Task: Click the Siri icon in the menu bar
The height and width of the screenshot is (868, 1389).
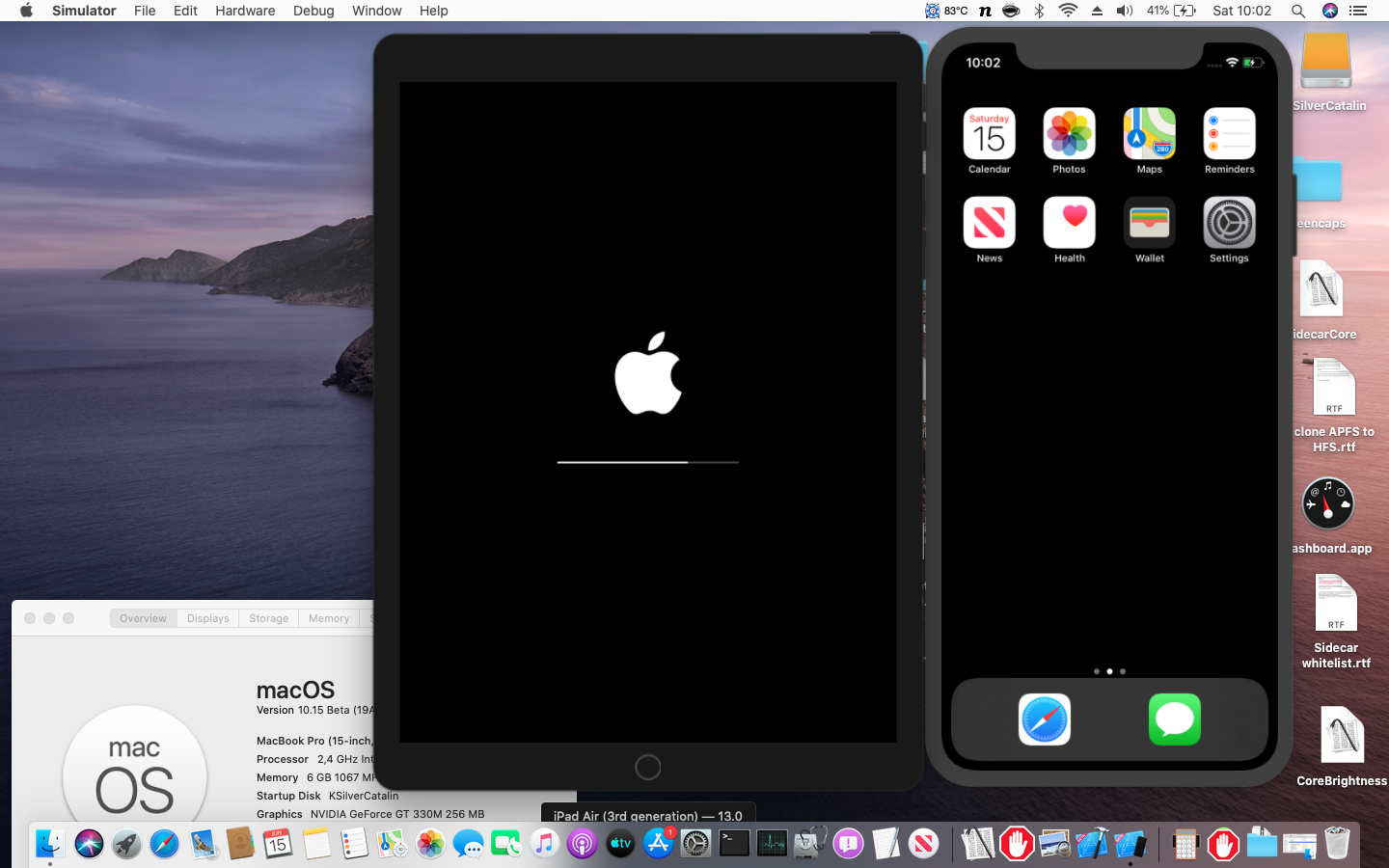Action: pos(1329,11)
